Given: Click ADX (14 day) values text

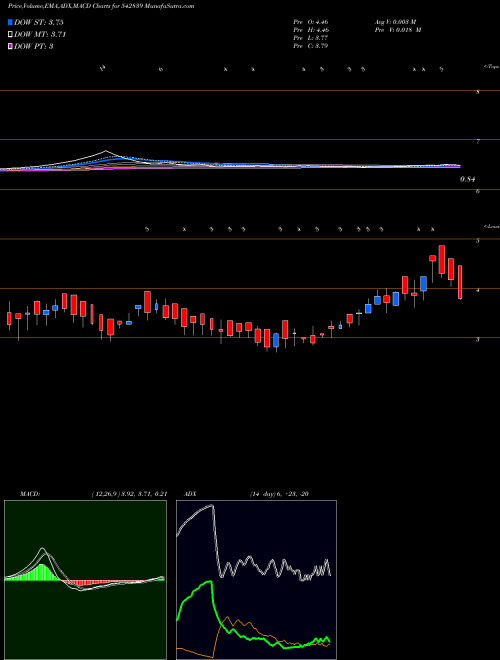Looking at the screenshot, I should point(279,494).
